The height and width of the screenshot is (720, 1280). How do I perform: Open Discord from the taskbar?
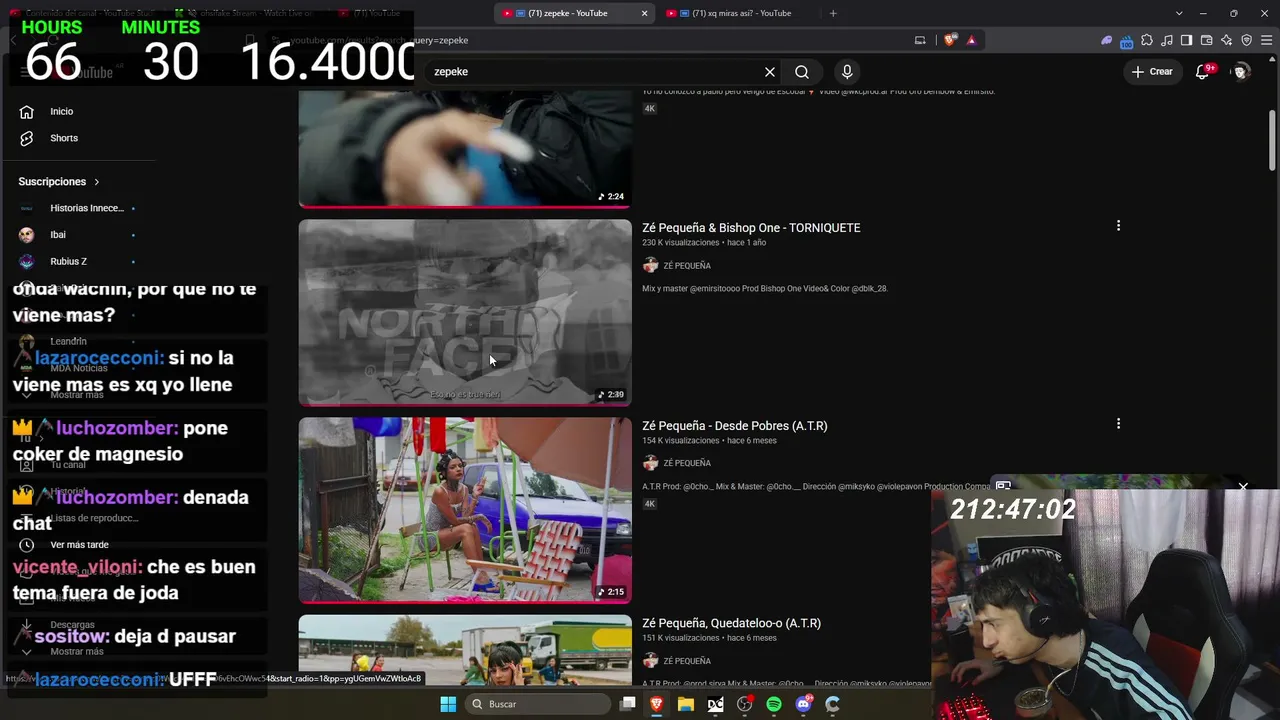click(x=803, y=704)
